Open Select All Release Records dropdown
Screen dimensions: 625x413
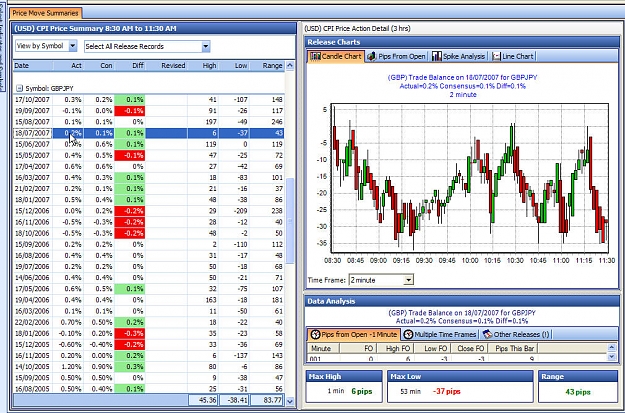pos(205,46)
